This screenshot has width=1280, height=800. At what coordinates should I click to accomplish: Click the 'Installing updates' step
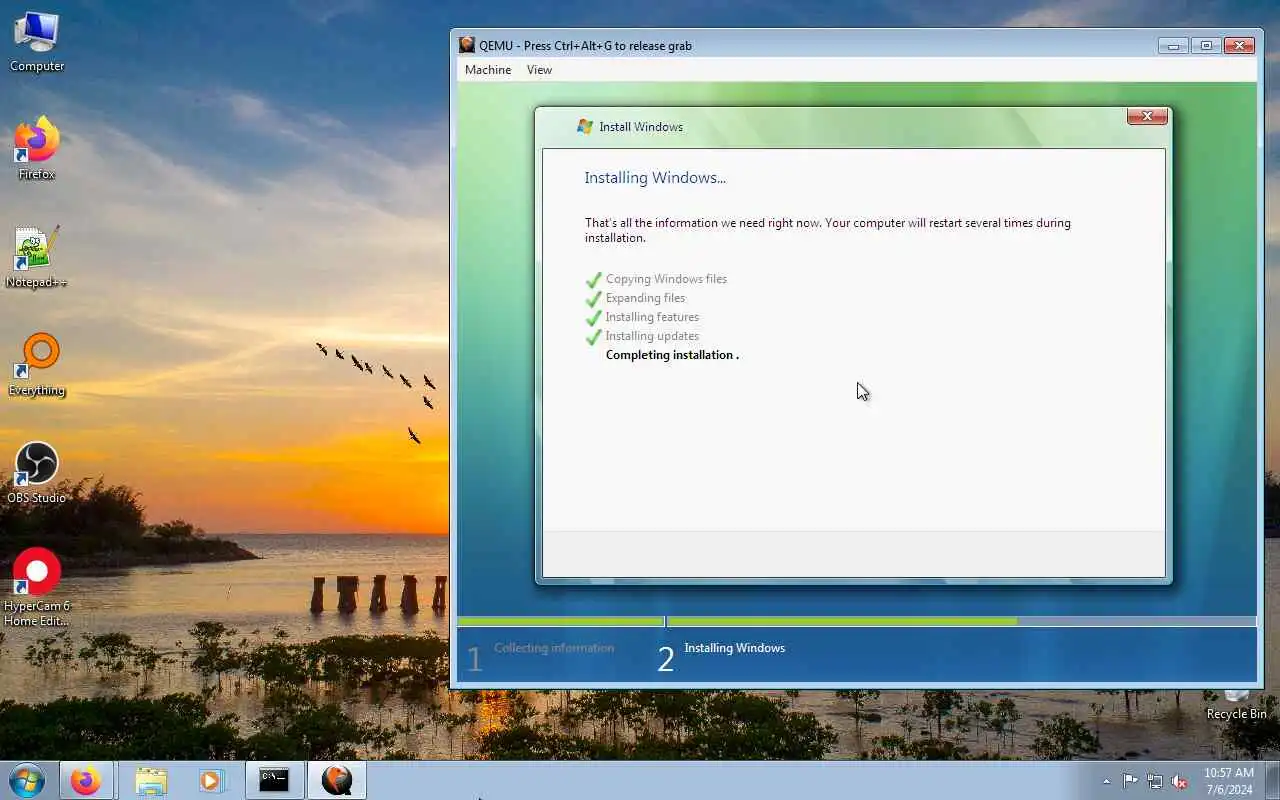(652, 336)
